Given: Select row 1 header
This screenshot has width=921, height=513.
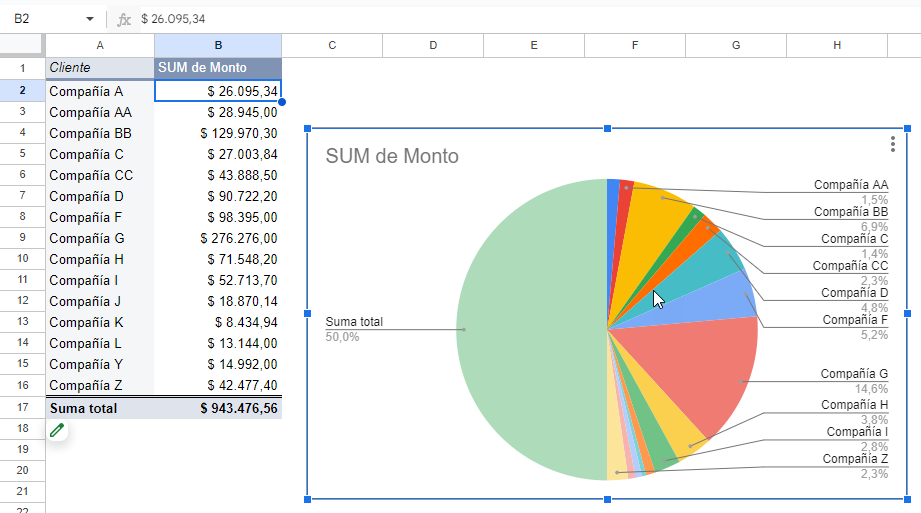Looking at the screenshot, I should click(22, 68).
